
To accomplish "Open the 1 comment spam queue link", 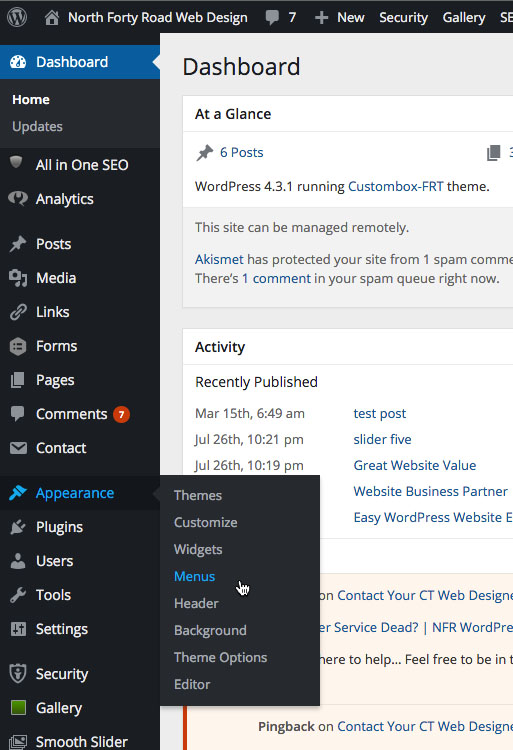I will click(276, 278).
